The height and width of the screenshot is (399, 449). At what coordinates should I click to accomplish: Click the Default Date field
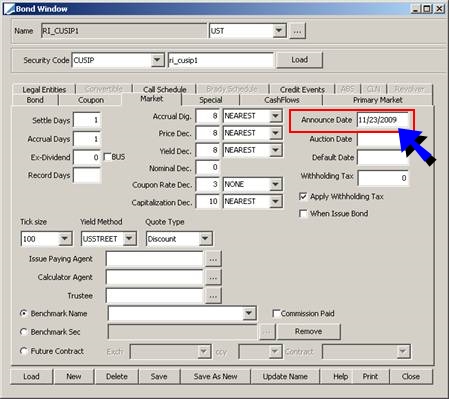(x=383, y=157)
